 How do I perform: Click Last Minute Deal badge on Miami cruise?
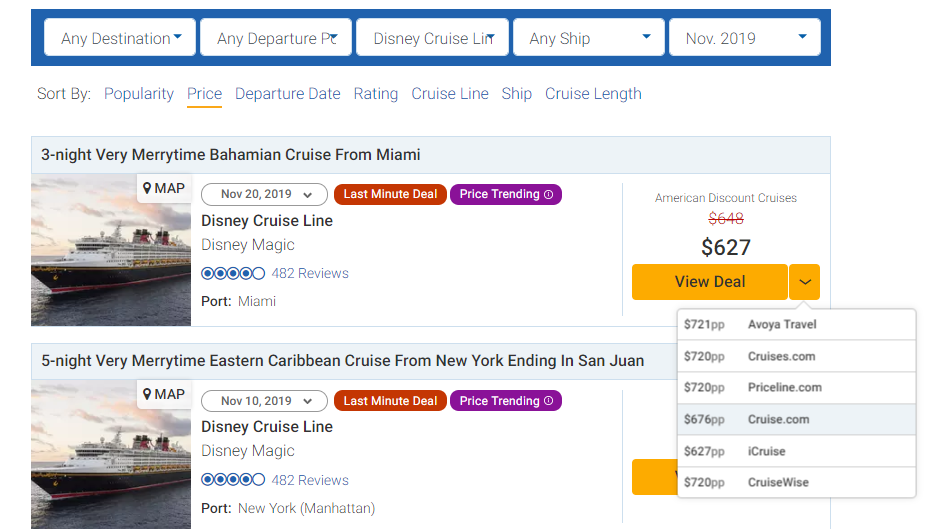390,194
